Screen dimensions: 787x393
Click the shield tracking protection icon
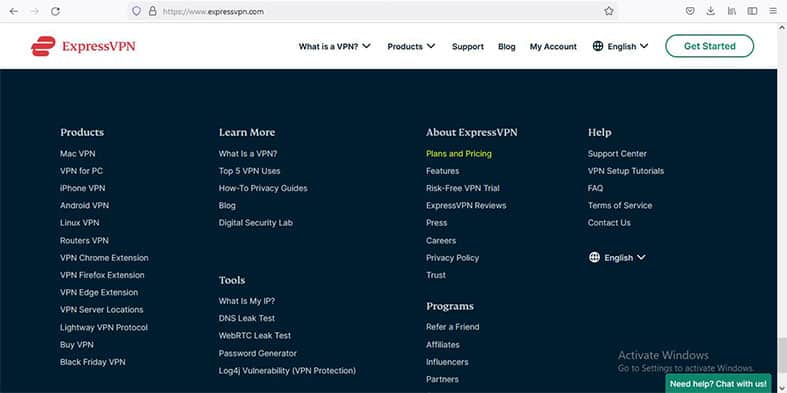tap(137, 11)
